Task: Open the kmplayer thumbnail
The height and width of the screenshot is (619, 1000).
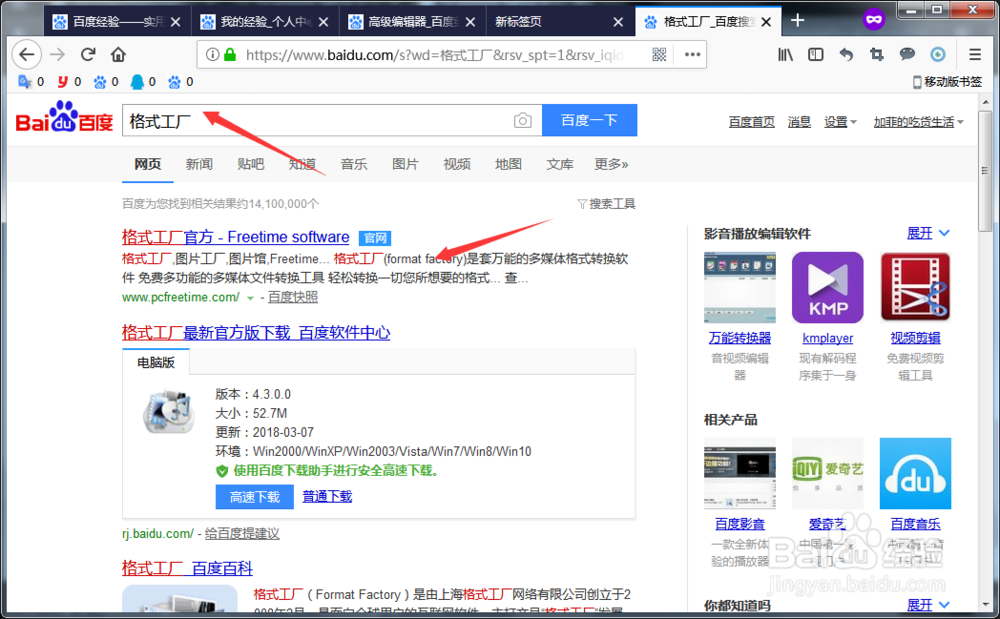Action: [x=827, y=288]
